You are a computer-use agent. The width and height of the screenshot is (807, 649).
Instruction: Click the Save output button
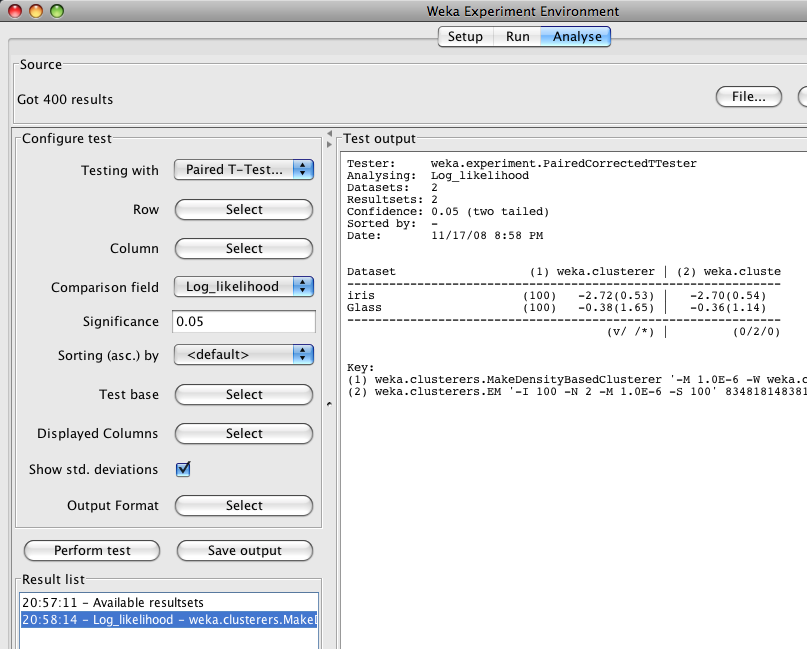point(244,551)
